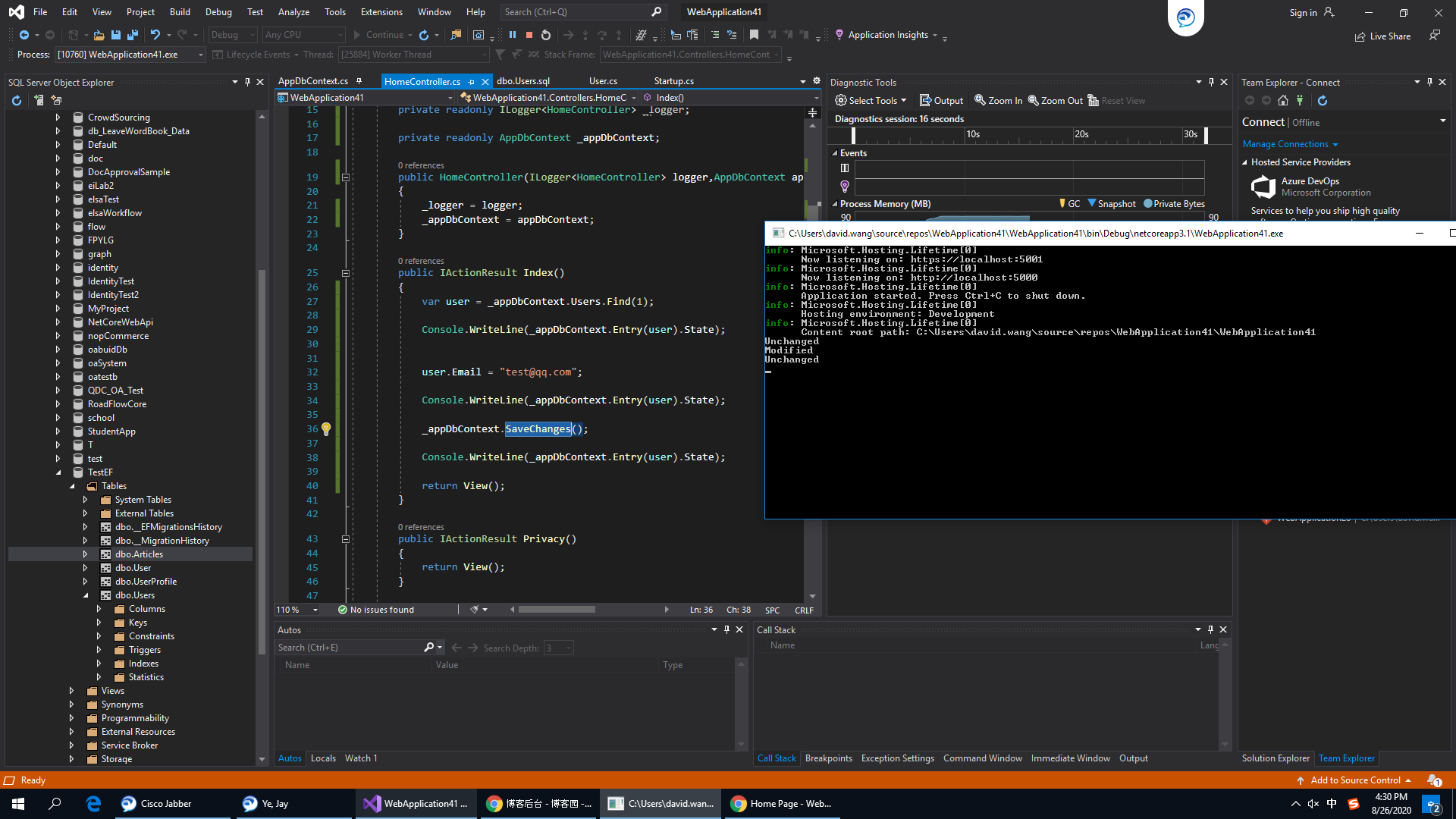Viewport: 1456px width, 819px height.
Task: Click the editor horizontal scrollbar thumb
Action: click(x=557, y=610)
